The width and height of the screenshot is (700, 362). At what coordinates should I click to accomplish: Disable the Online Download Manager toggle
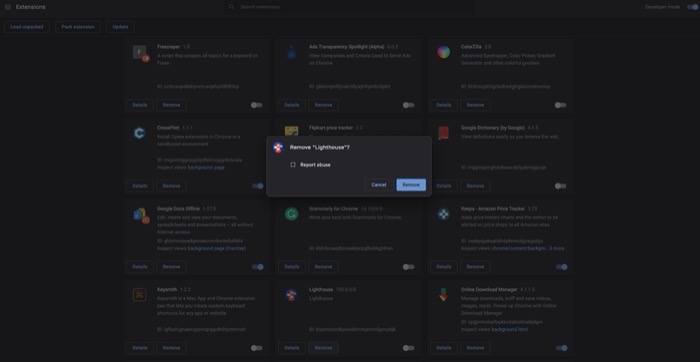[x=562, y=348]
